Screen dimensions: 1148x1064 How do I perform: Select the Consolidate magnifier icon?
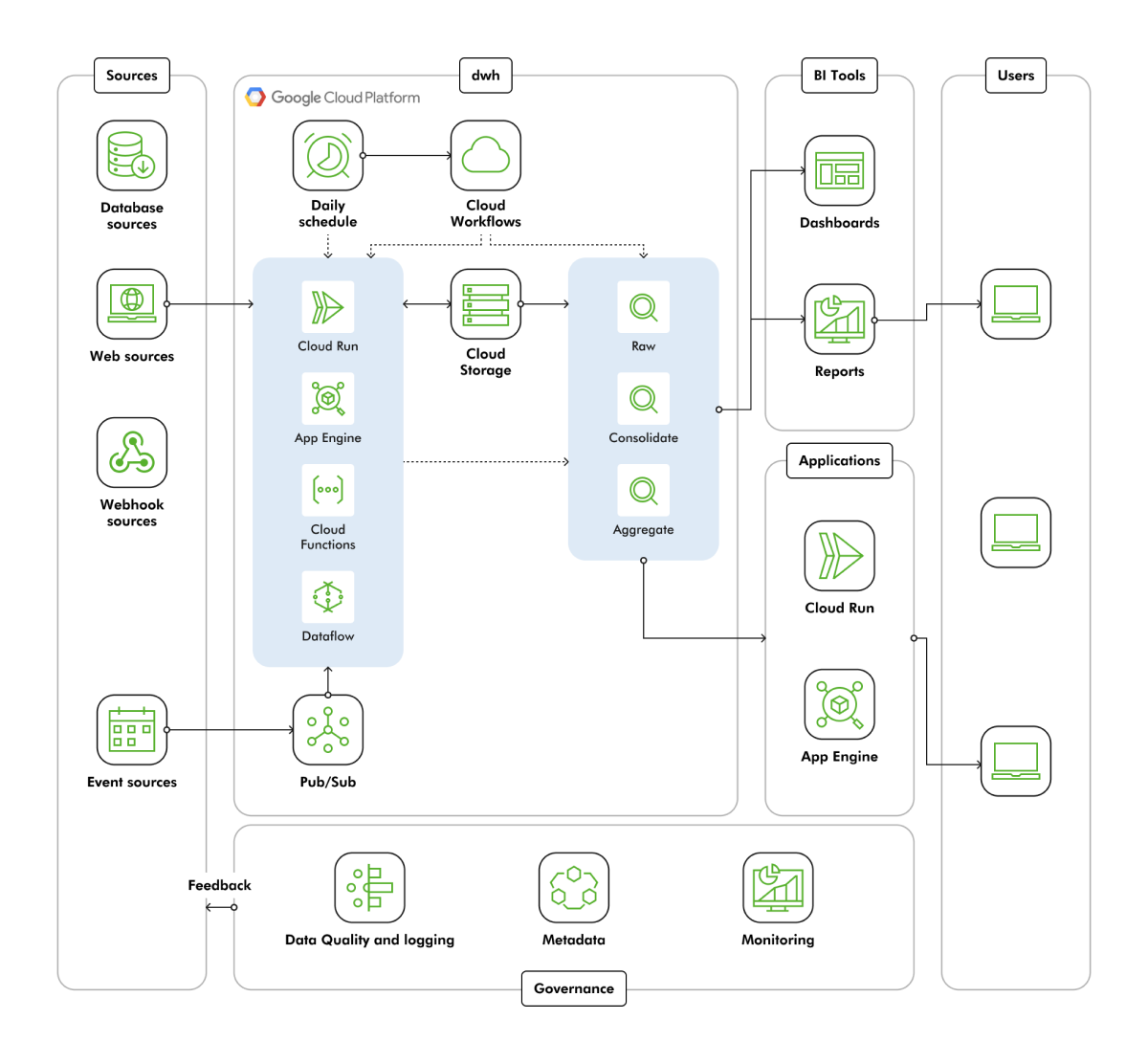click(x=644, y=398)
